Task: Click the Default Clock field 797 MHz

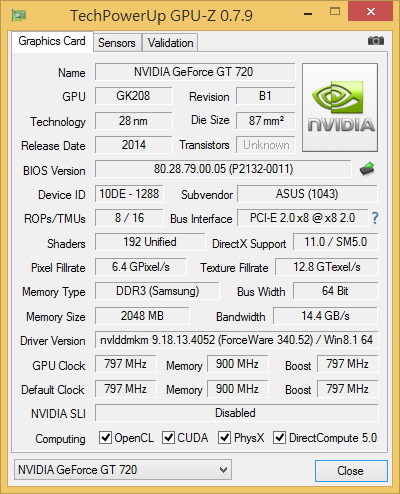Action: click(x=126, y=389)
